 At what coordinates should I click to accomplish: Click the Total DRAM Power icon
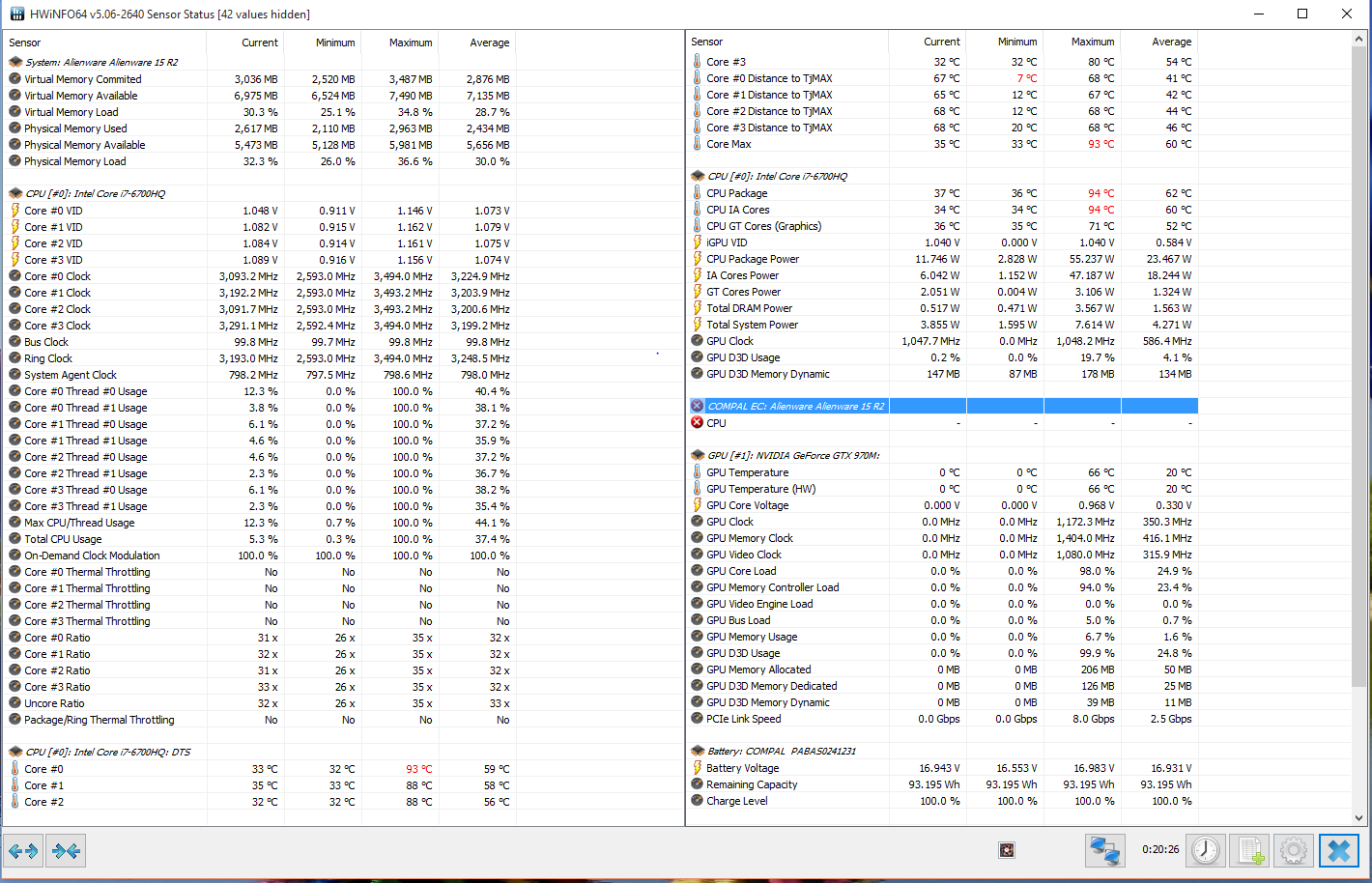pos(698,308)
